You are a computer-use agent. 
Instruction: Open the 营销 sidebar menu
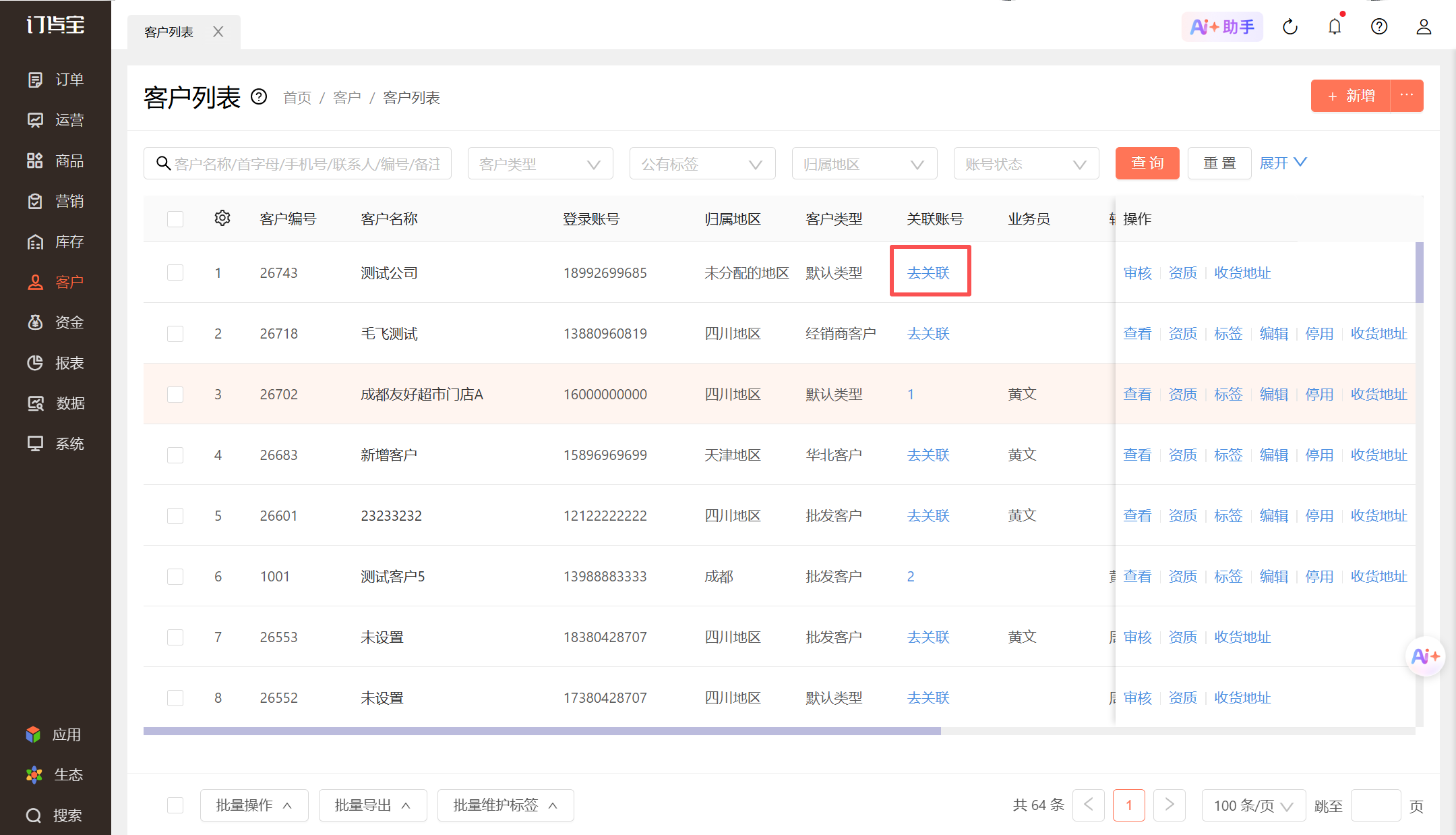(x=55, y=201)
